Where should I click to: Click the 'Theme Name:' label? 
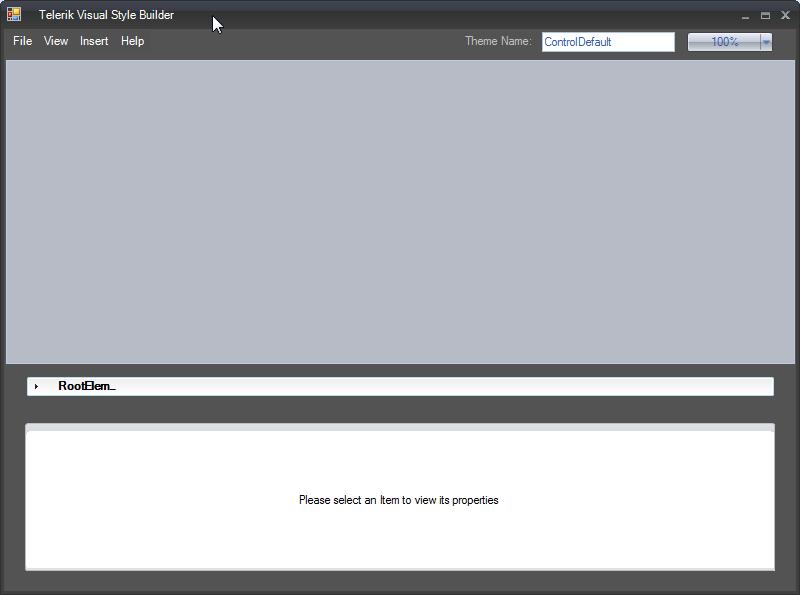pyautogui.click(x=498, y=41)
